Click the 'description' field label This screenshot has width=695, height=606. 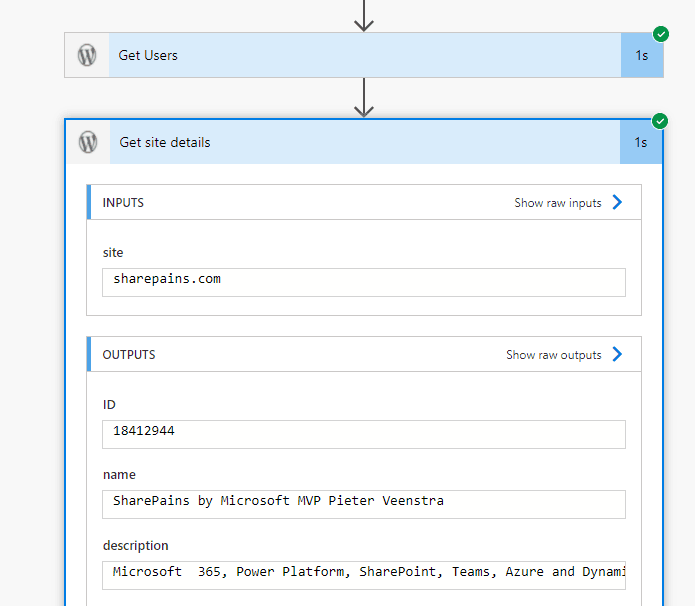coord(136,546)
